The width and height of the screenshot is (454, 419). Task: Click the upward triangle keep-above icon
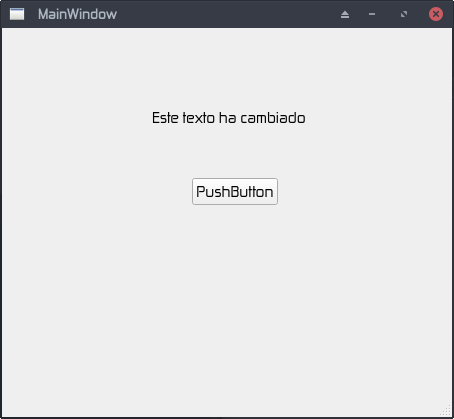345,14
